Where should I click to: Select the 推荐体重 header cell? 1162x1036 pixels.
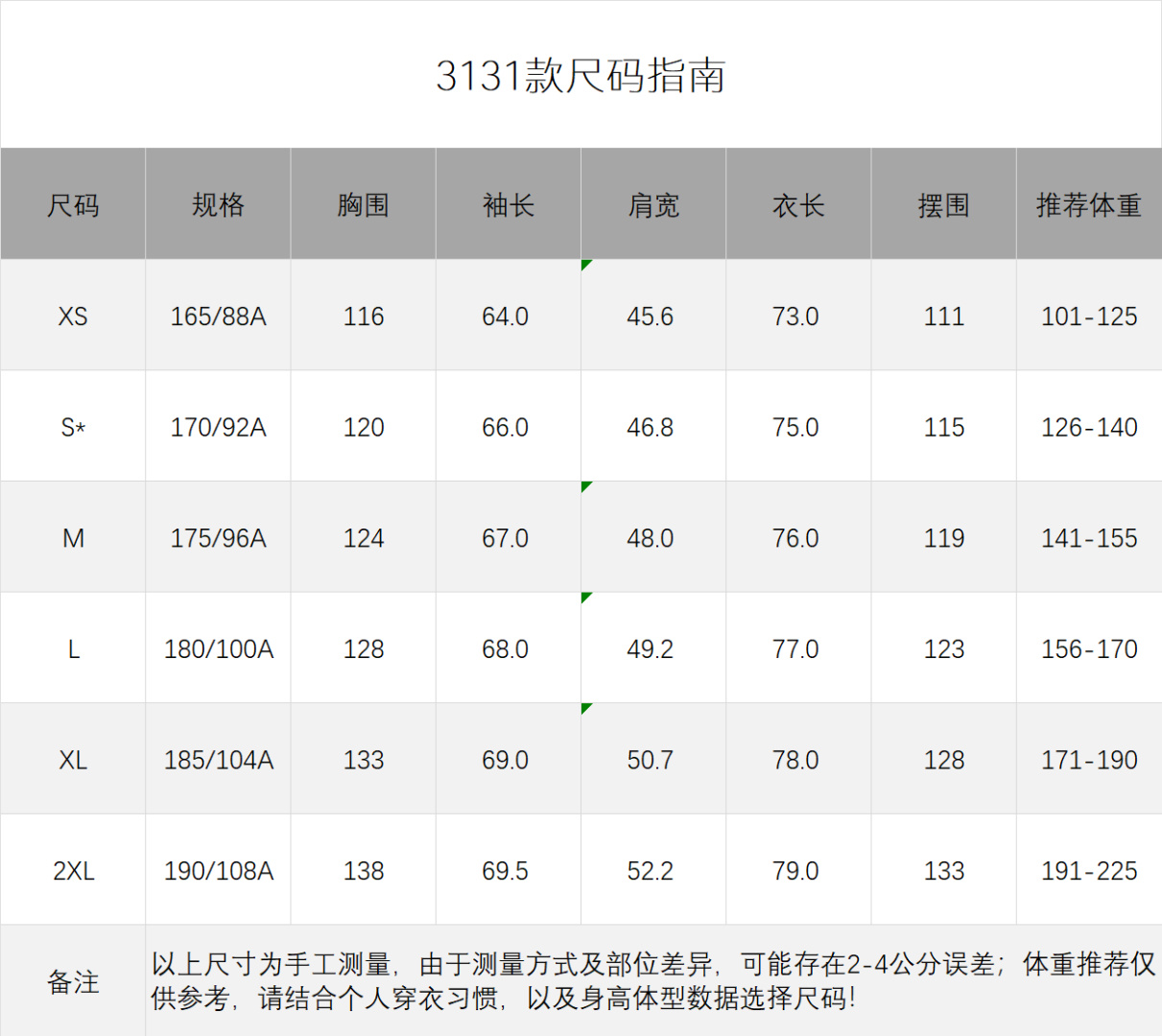(1089, 204)
